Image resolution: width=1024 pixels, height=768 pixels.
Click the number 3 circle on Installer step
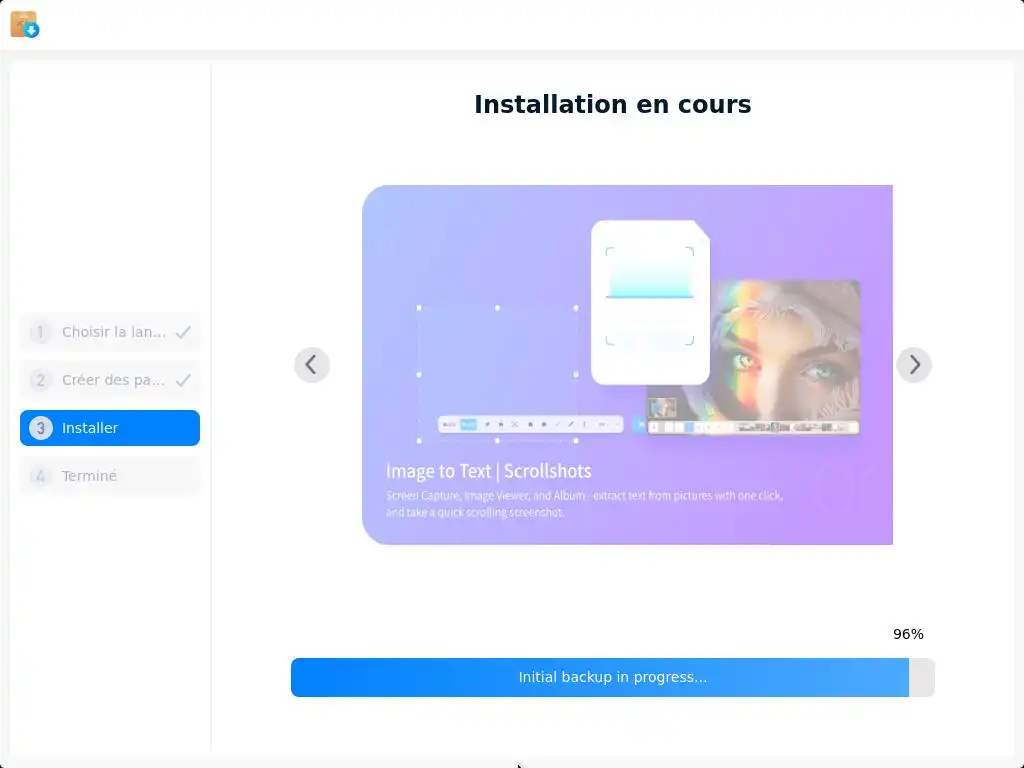pos(40,428)
